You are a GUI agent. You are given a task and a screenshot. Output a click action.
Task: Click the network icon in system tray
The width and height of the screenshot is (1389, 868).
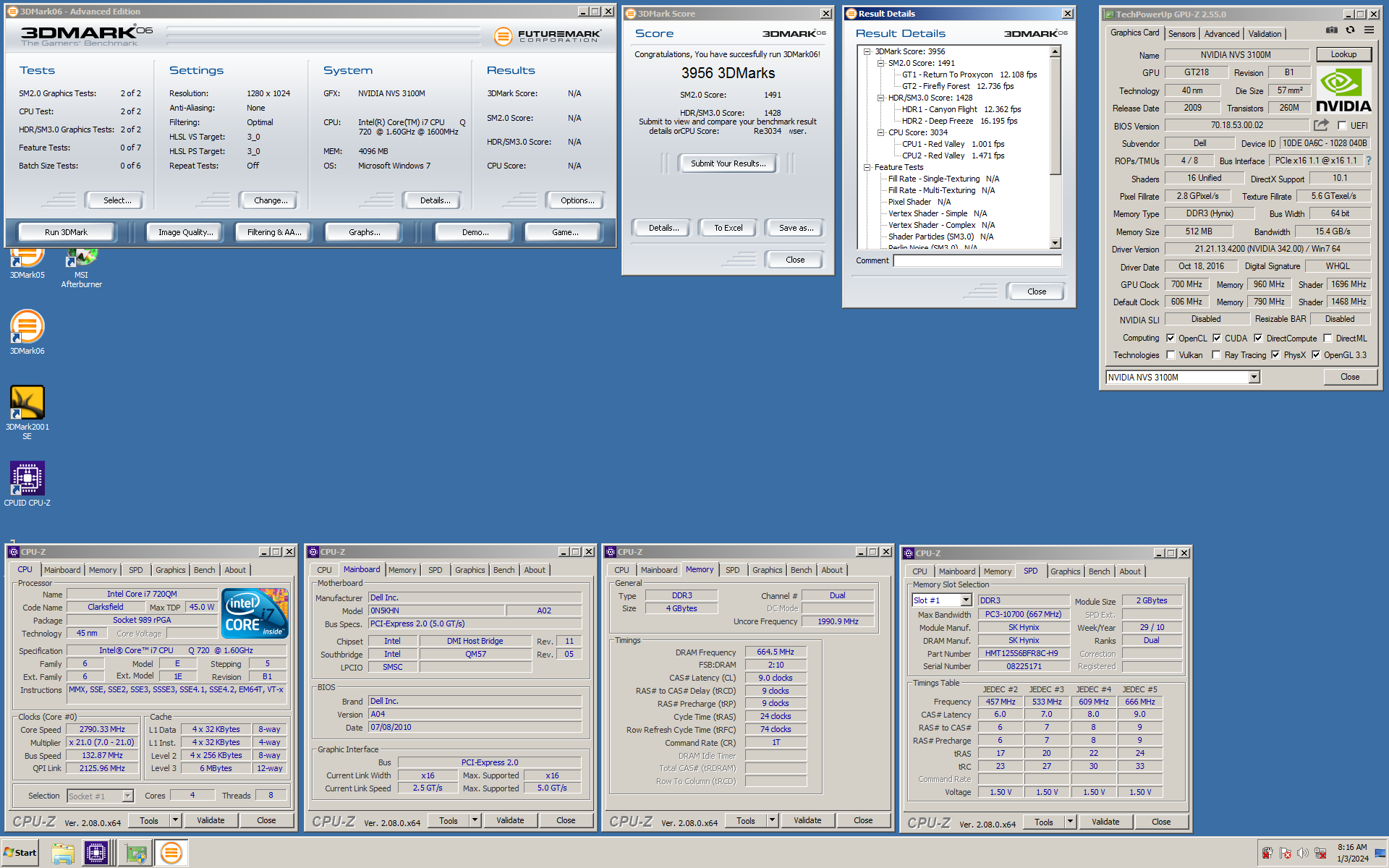(x=1320, y=854)
